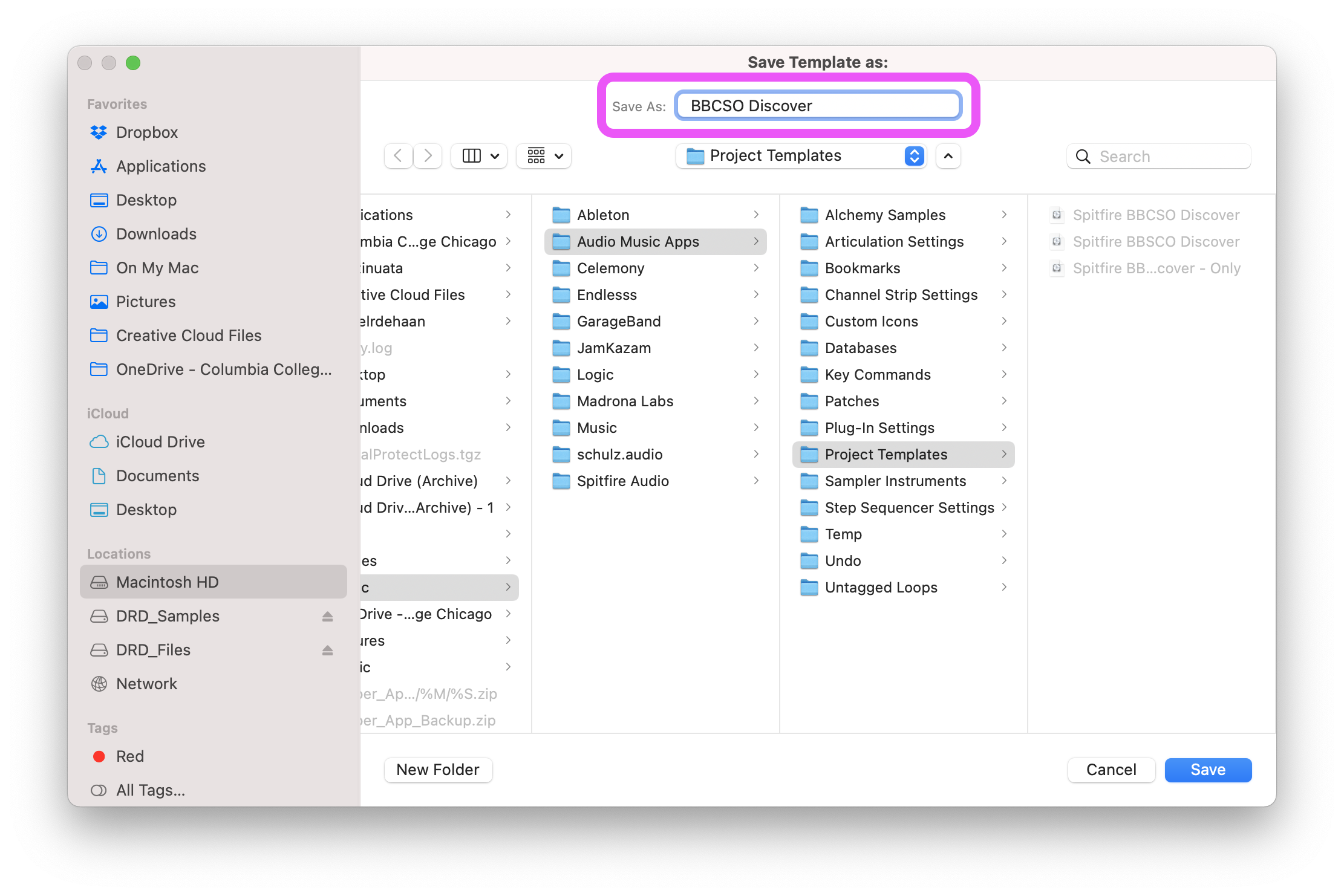Open the Project Templates location popup

[x=801, y=156]
